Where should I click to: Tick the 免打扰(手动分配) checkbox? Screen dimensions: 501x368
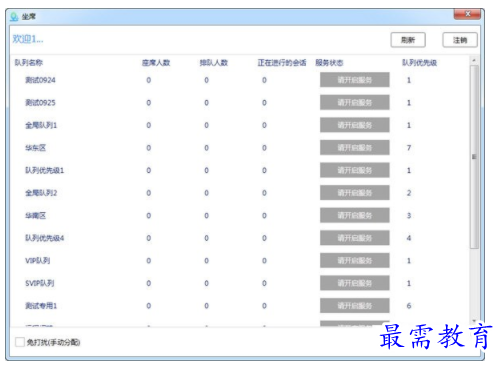pyautogui.click(x=20, y=342)
